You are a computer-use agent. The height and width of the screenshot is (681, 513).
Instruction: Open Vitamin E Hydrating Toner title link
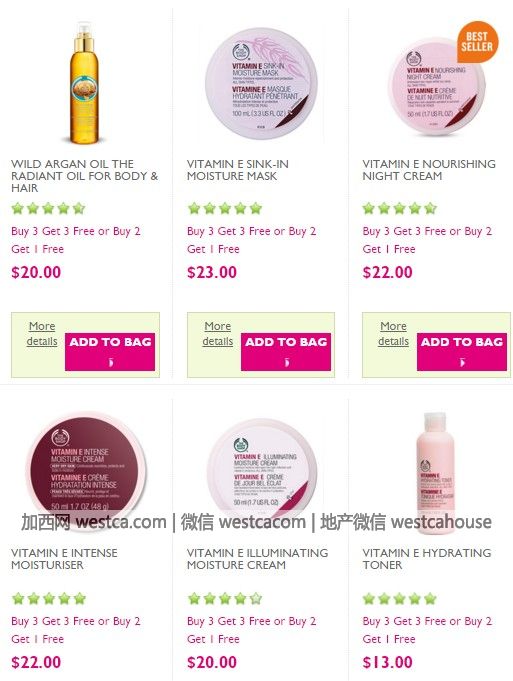click(427, 559)
